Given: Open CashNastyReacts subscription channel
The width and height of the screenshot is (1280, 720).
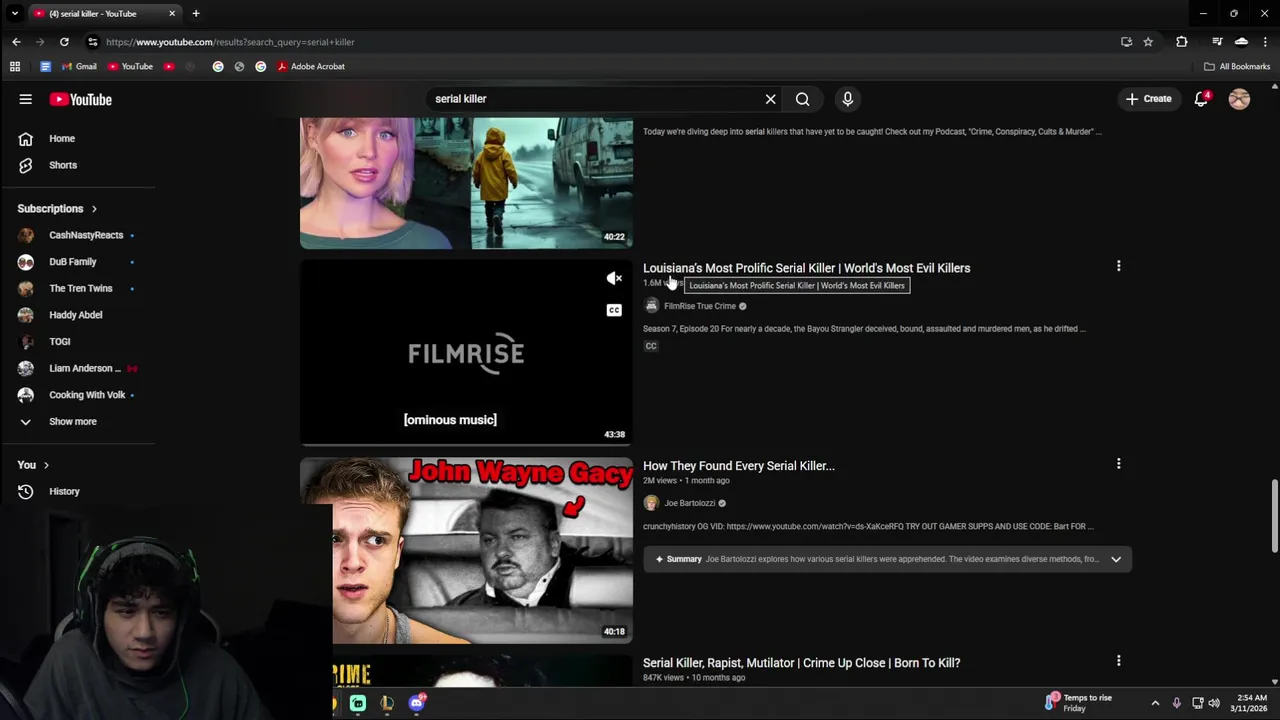Looking at the screenshot, I should point(86,235).
